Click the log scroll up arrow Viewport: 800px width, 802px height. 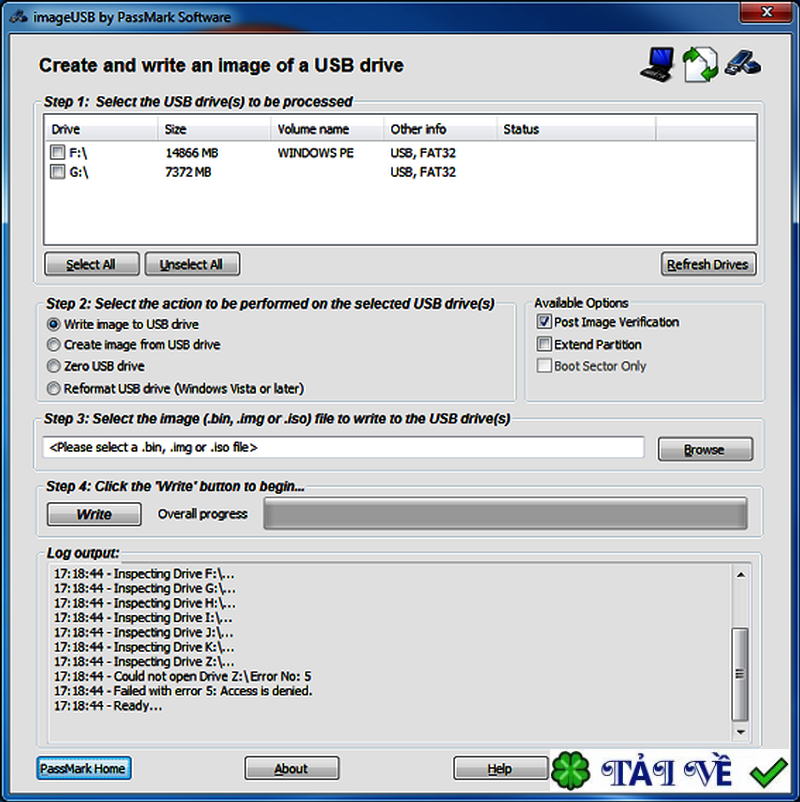(740, 575)
